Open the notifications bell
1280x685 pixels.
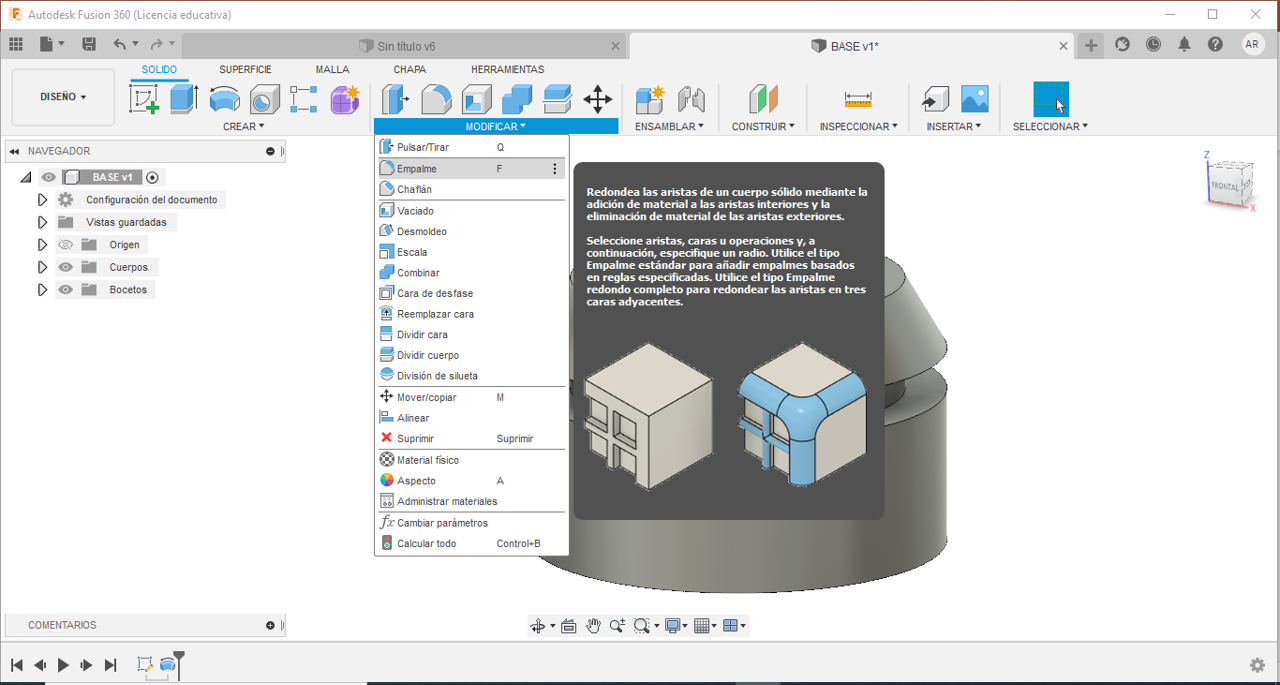click(1184, 45)
